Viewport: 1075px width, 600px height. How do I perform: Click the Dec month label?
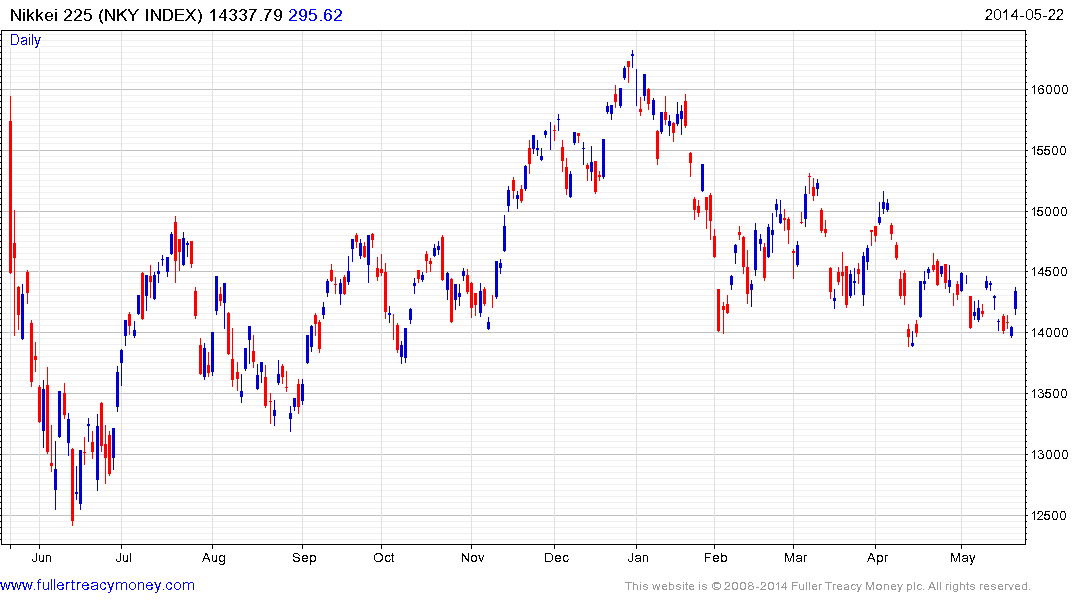556,557
